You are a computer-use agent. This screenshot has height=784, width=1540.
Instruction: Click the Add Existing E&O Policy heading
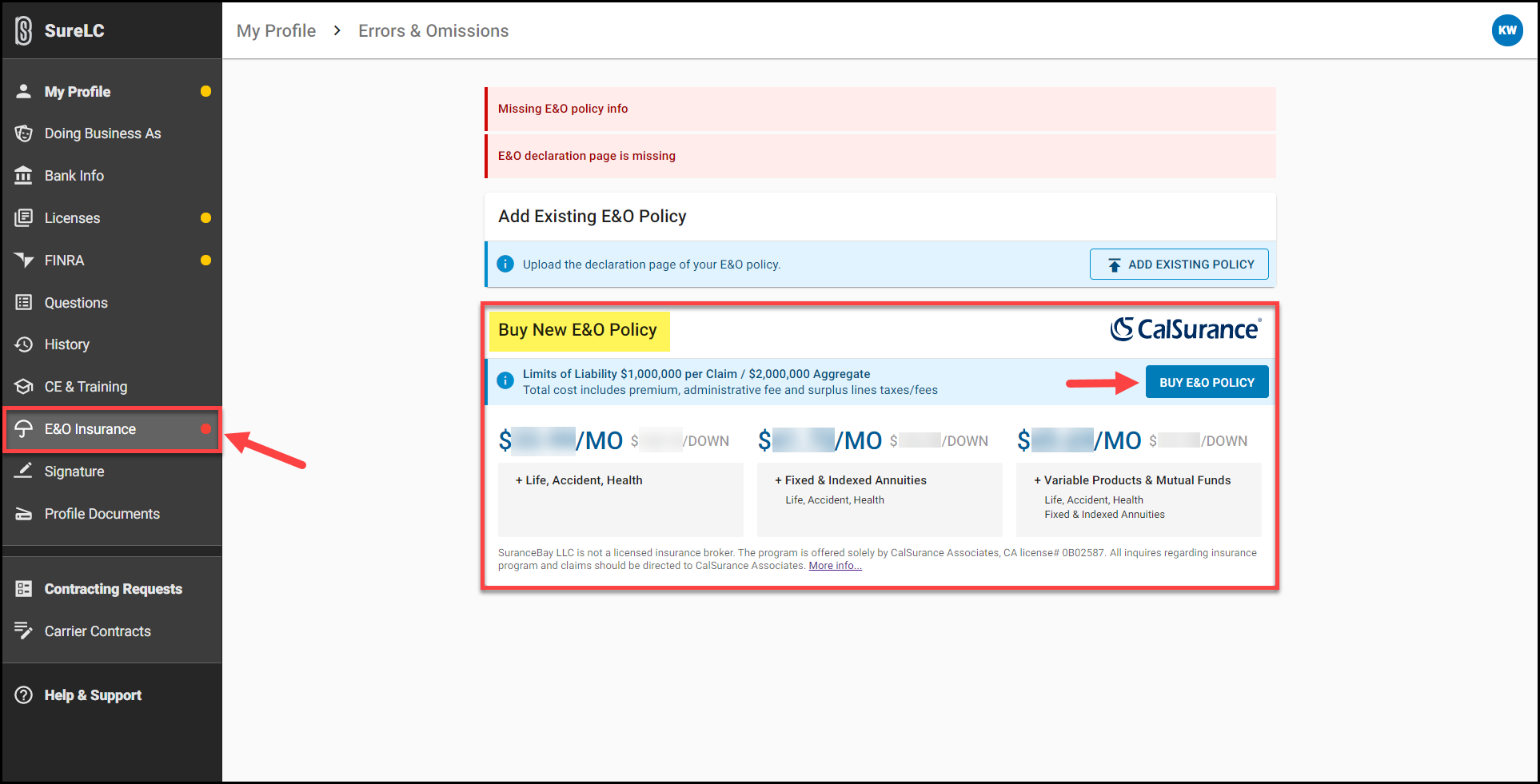[592, 216]
